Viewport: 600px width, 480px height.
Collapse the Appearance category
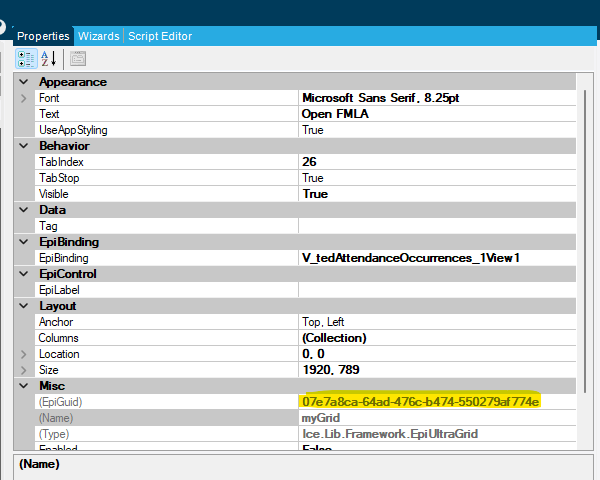tap(24, 82)
